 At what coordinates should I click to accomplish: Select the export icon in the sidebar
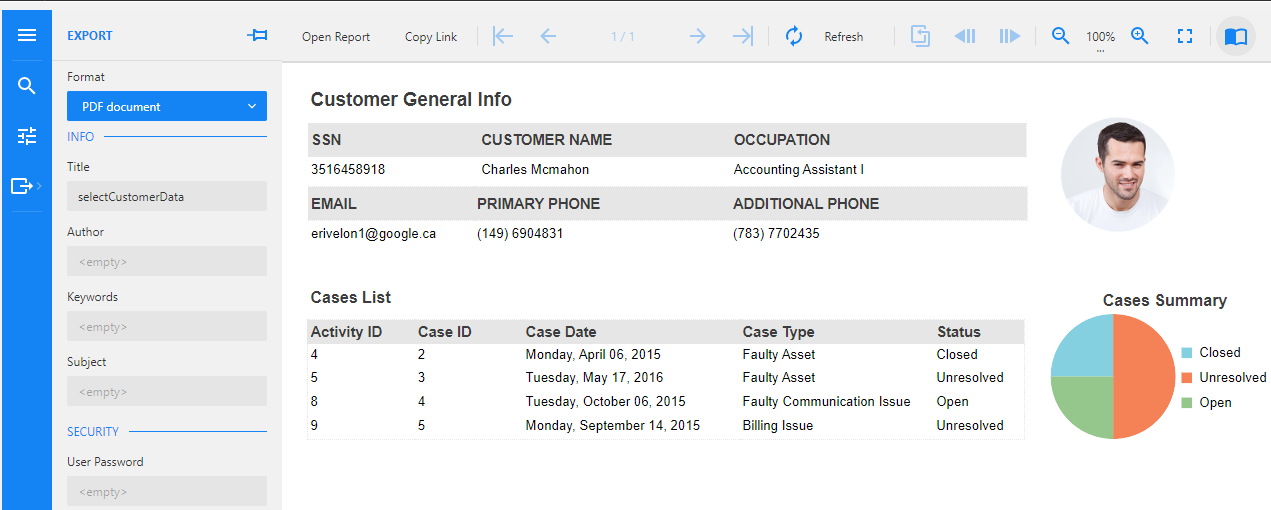pos(25,186)
